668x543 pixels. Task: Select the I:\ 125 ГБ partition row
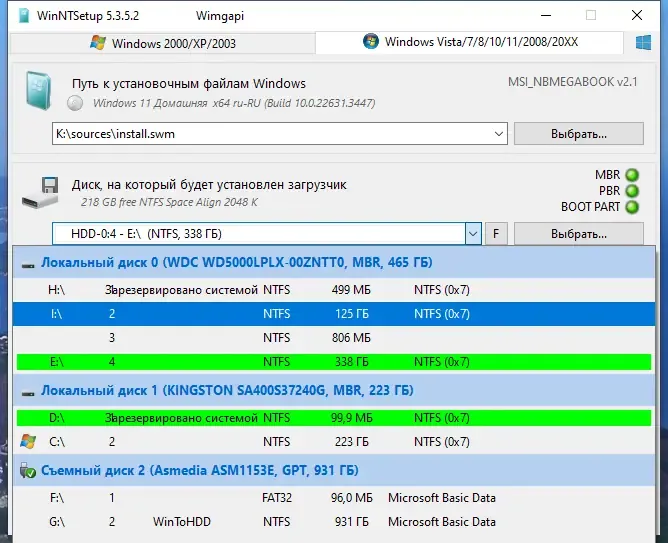tap(334, 314)
